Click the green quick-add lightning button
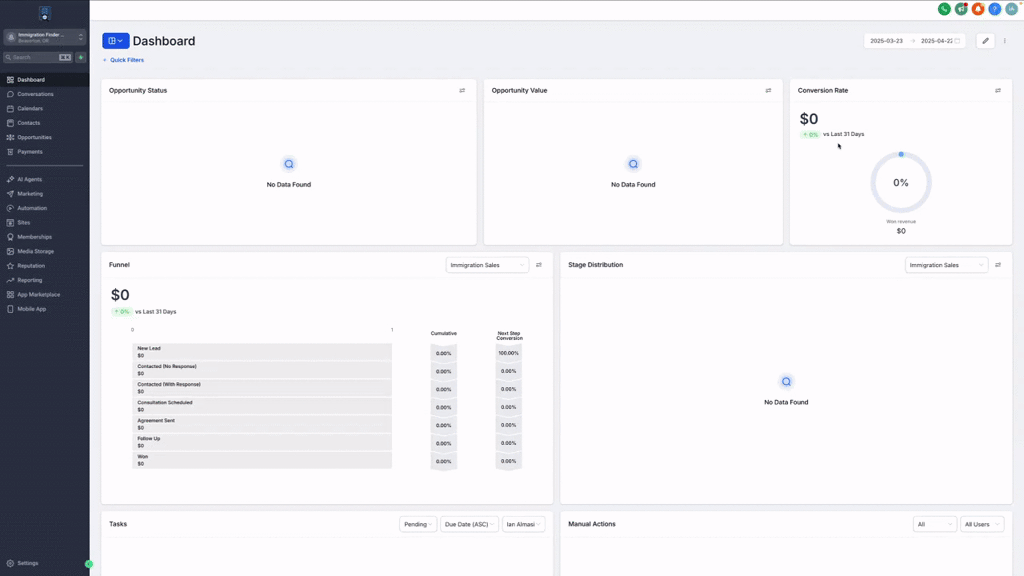This screenshot has width=1024, height=576. 81,58
